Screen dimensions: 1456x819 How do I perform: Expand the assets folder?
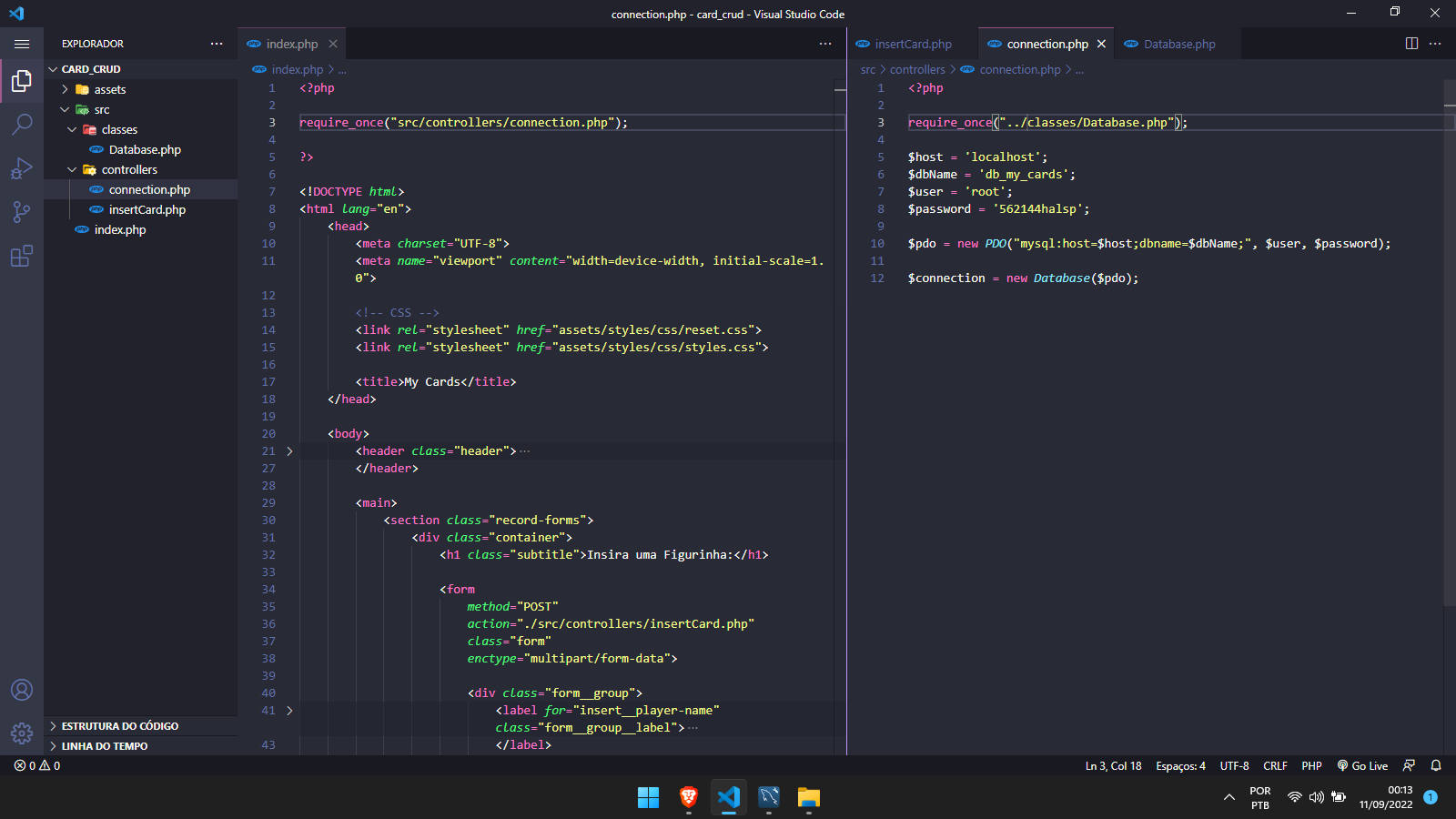coord(66,89)
